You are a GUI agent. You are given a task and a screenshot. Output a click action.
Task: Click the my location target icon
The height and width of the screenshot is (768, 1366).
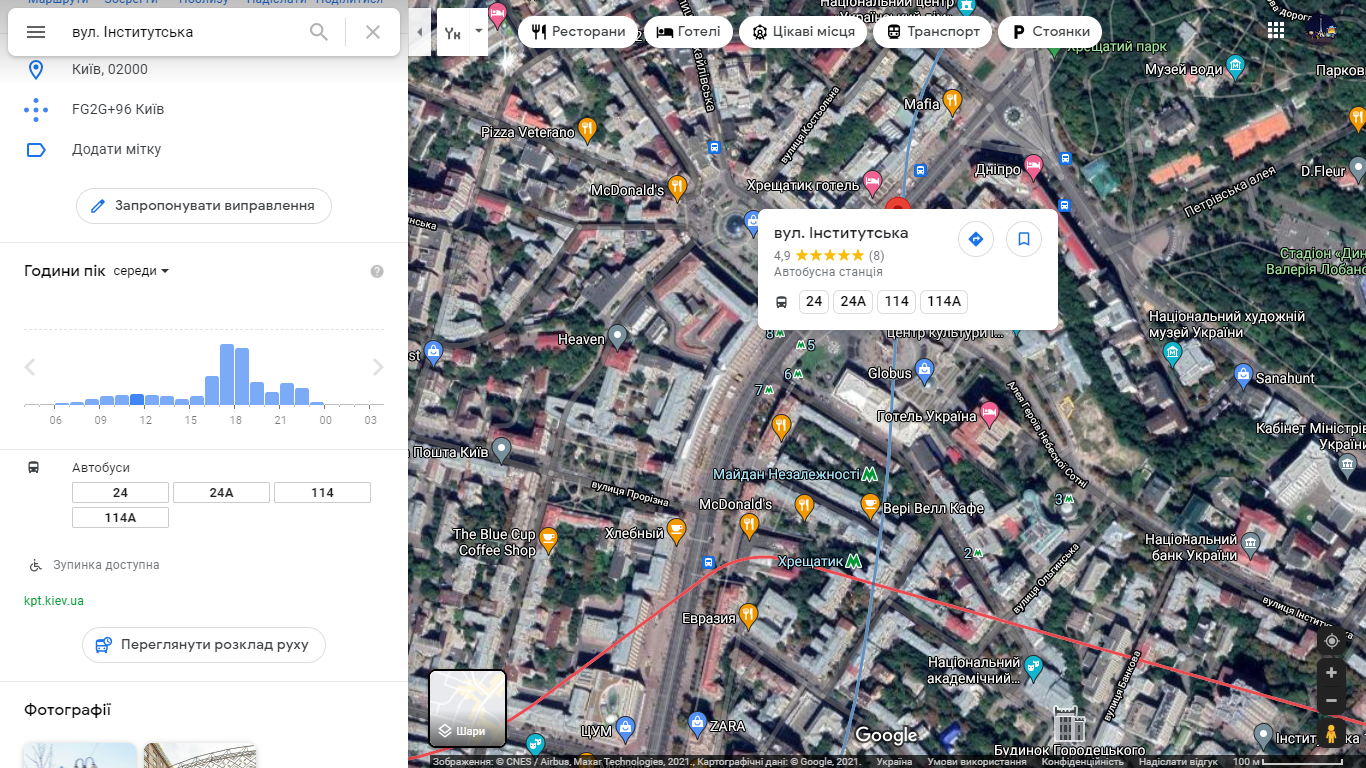pos(1331,641)
